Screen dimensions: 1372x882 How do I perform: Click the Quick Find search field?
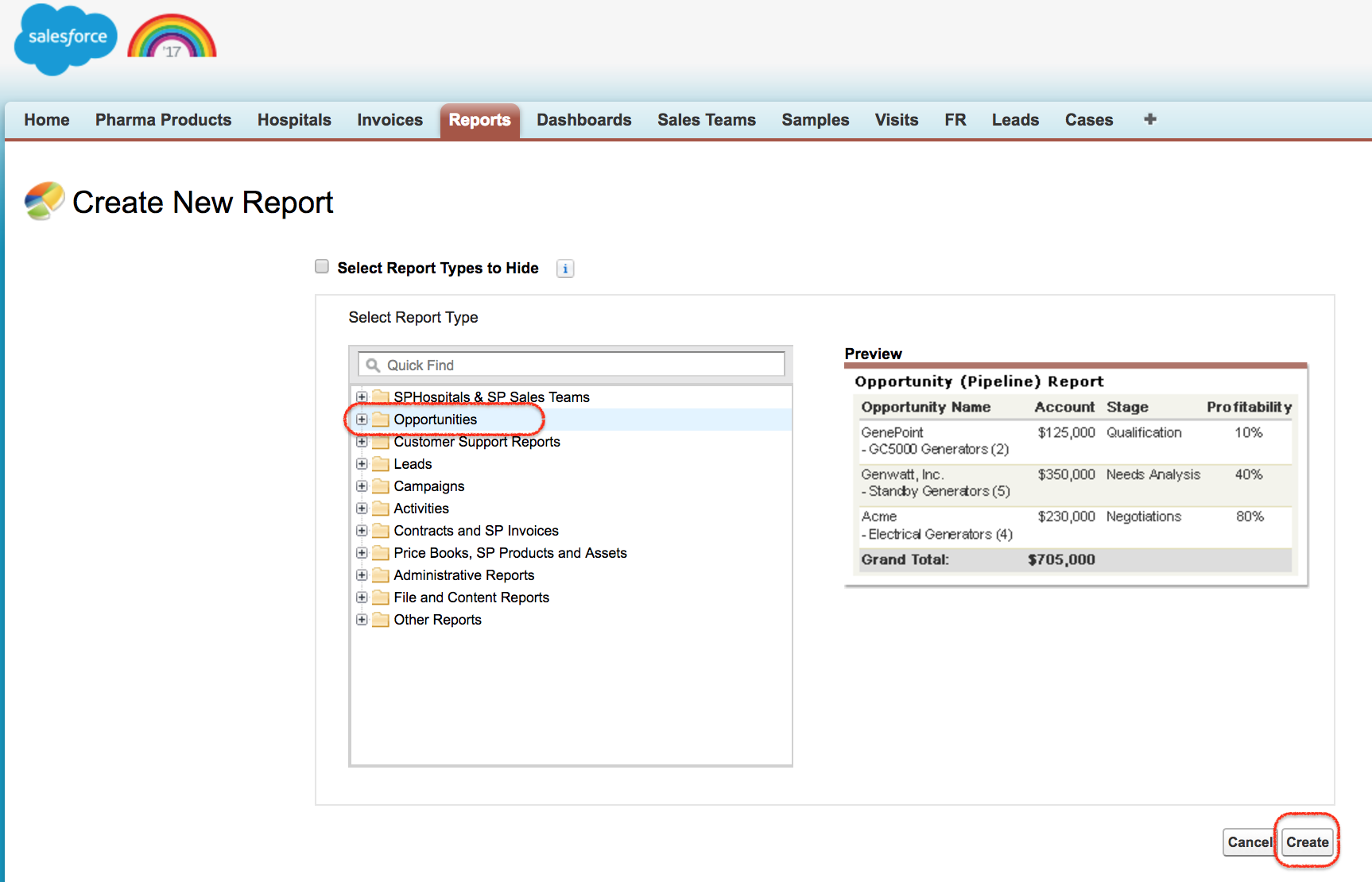[x=572, y=365]
